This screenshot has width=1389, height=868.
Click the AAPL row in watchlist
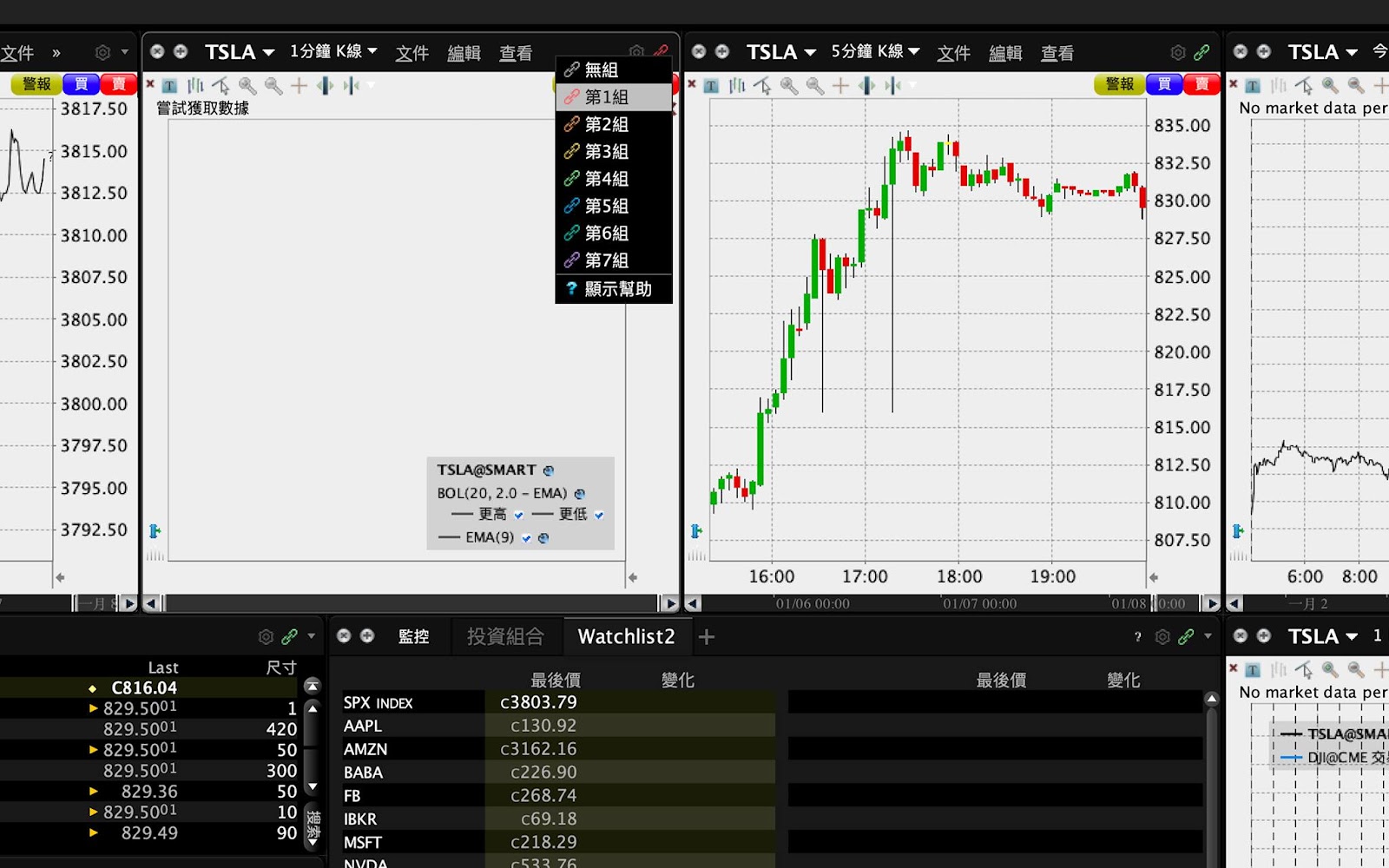[558, 726]
